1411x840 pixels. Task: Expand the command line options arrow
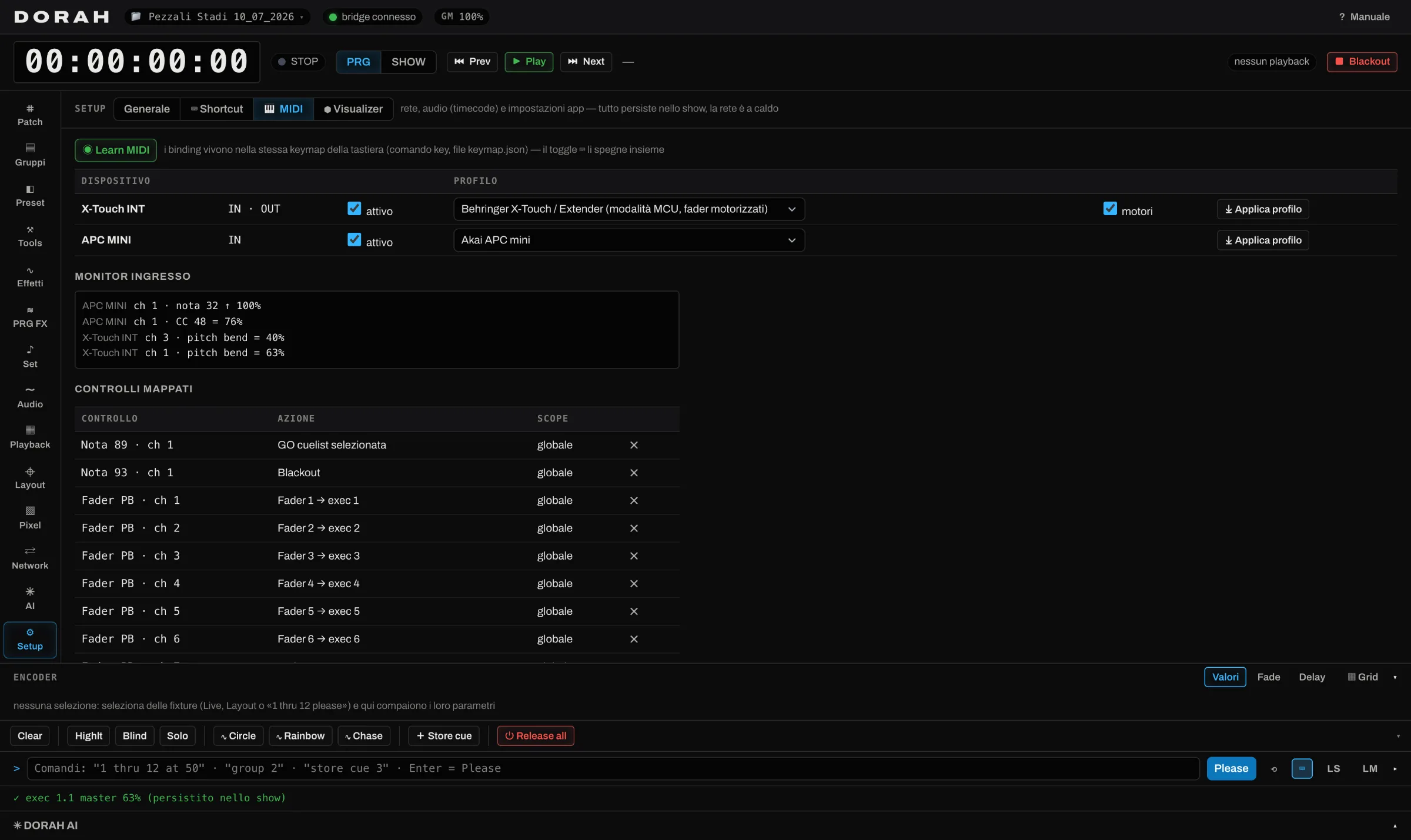click(x=1395, y=769)
